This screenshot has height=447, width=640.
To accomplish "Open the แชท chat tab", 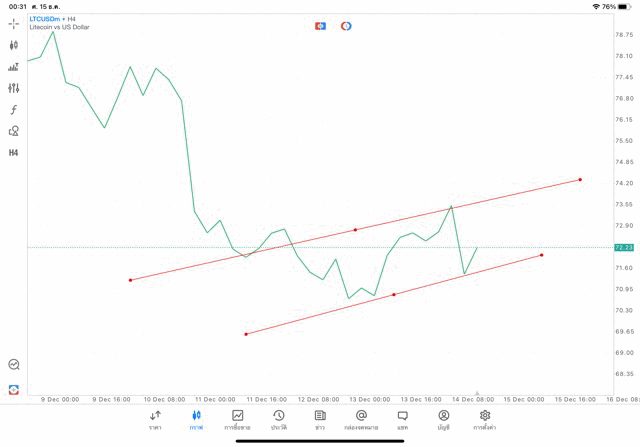I will [402, 419].
